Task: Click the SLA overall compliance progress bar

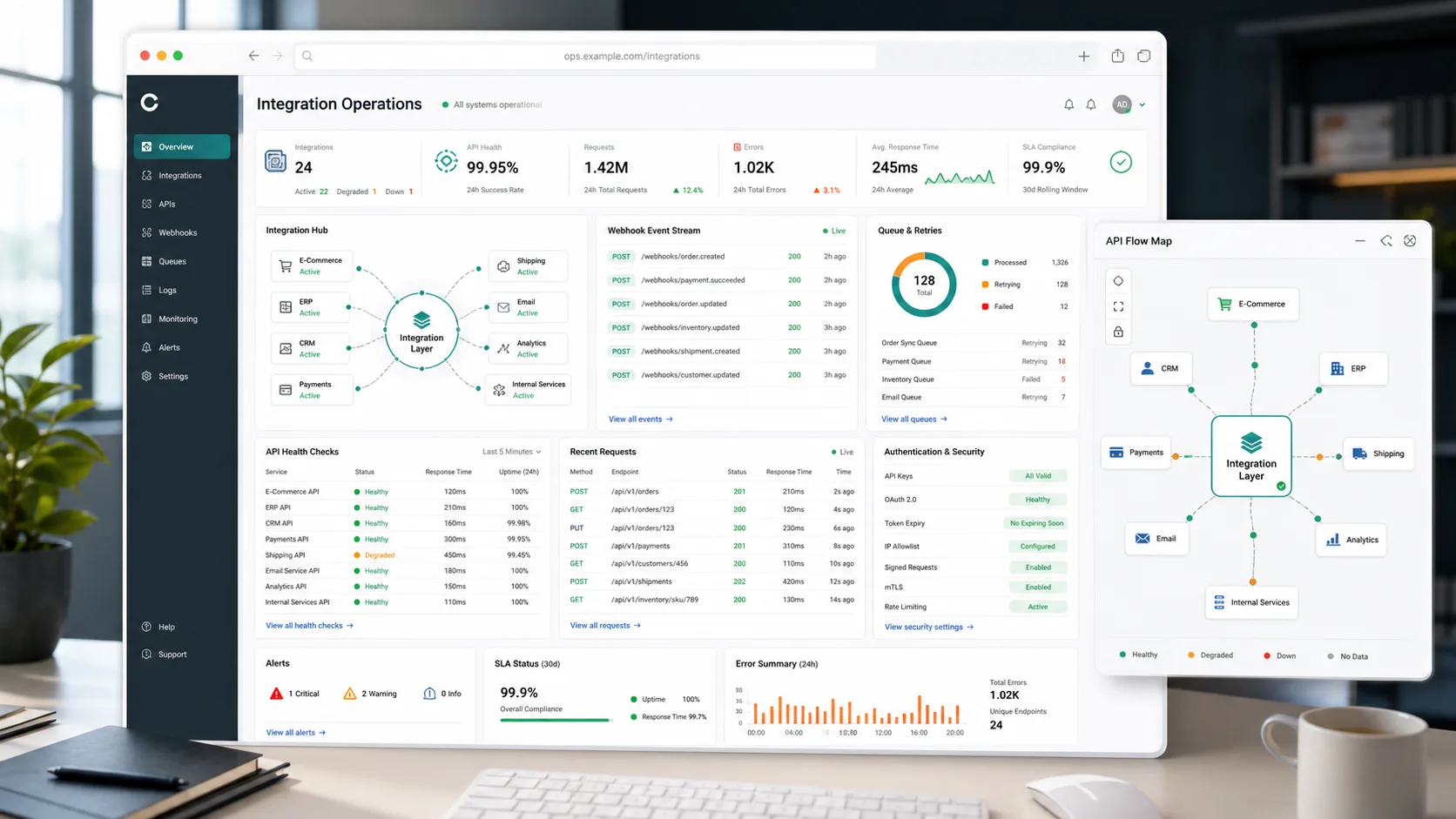Action: coord(556,720)
